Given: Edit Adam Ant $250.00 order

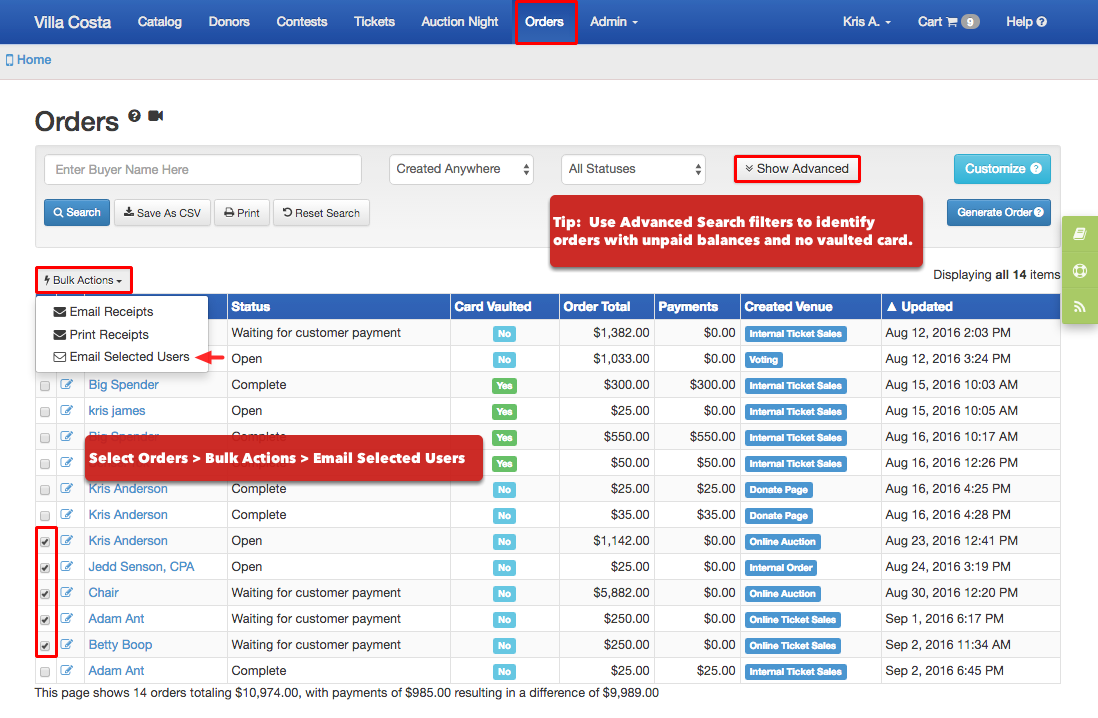Looking at the screenshot, I should coord(67,619).
